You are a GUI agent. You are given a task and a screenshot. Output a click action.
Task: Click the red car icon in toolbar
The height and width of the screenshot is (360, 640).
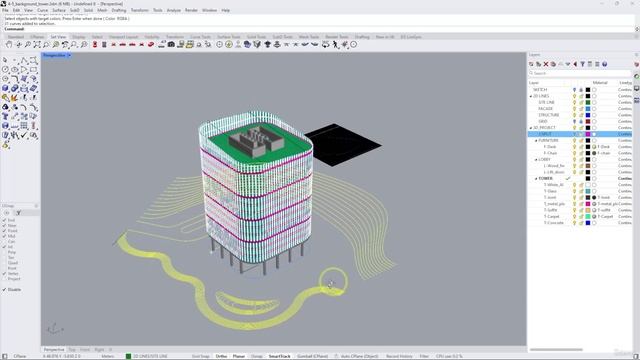(151, 44)
